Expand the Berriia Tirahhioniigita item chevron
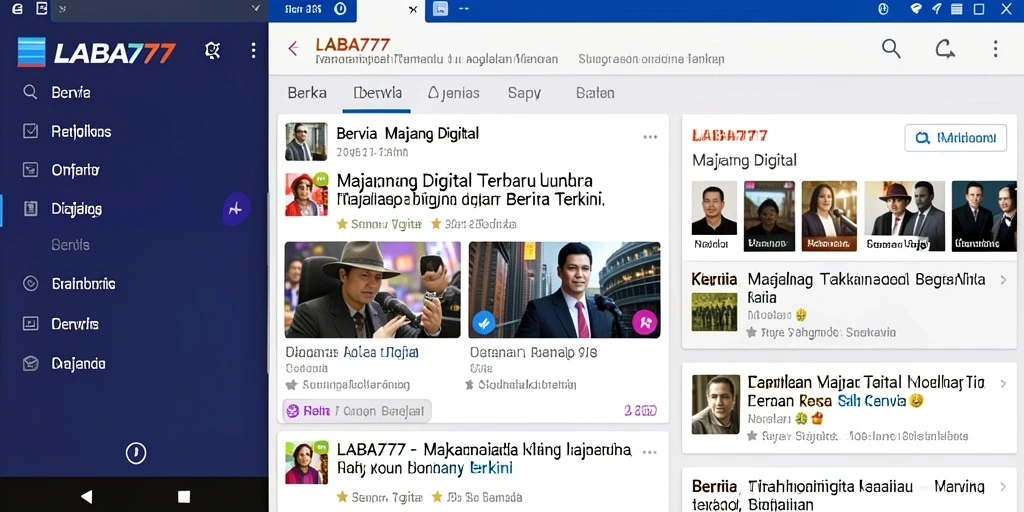Image resolution: width=1024 pixels, height=512 pixels. pos(1003,487)
